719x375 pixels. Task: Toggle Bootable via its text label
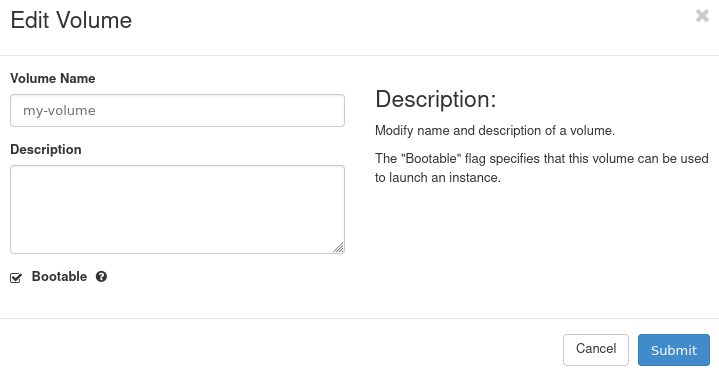point(59,276)
